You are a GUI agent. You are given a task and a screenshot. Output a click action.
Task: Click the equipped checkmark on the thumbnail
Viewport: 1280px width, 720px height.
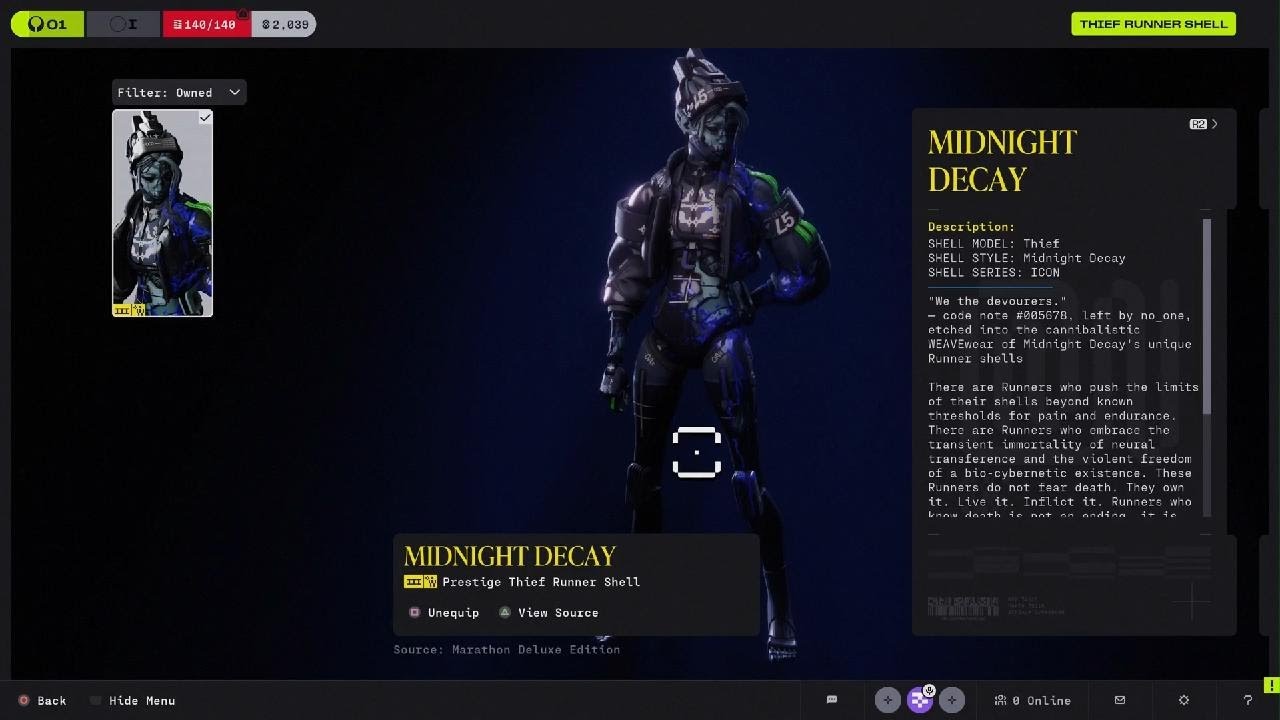click(x=205, y=118)
